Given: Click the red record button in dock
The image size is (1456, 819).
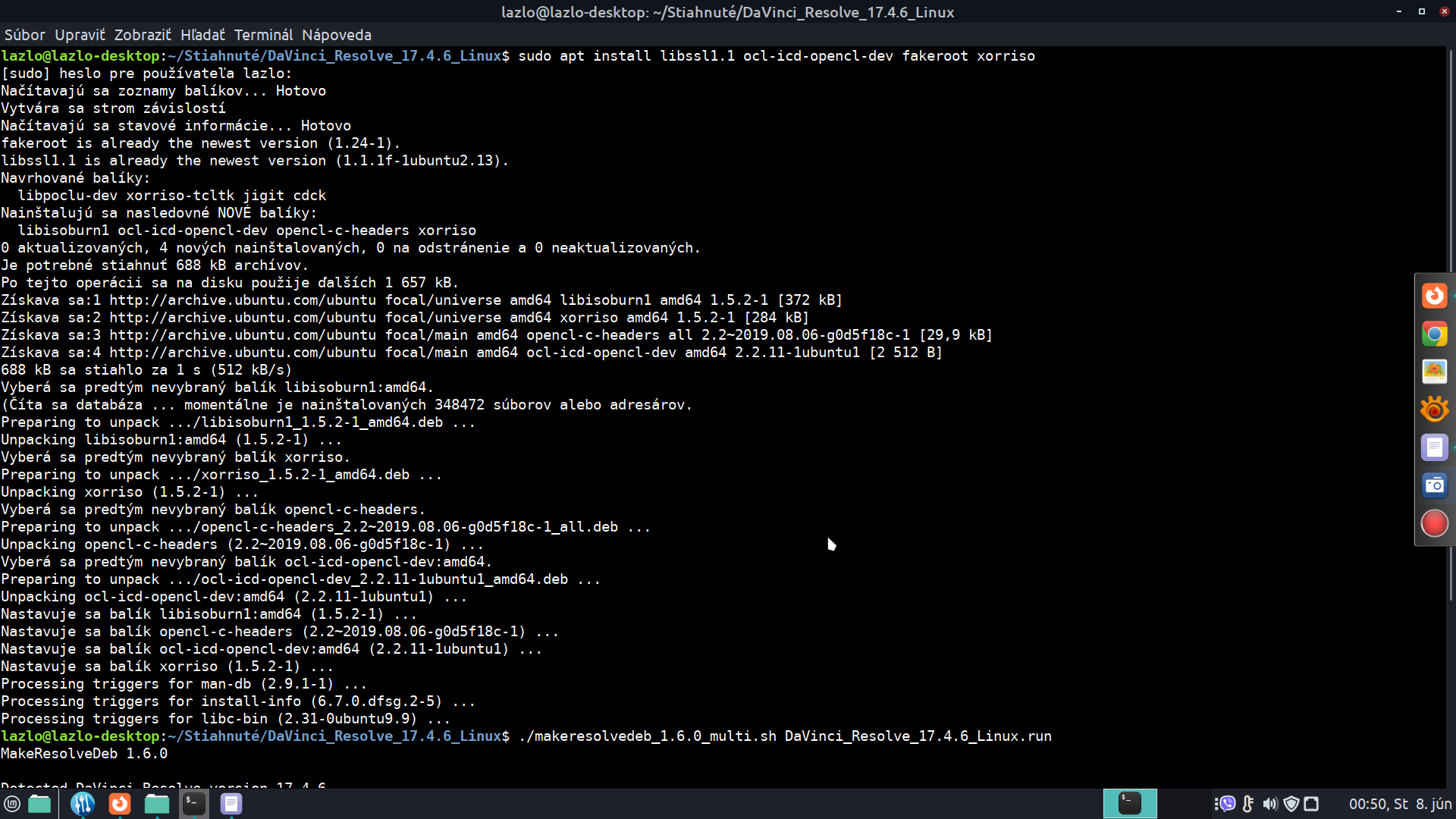Looking at the screenshot, I should (x=1434, y=523).
